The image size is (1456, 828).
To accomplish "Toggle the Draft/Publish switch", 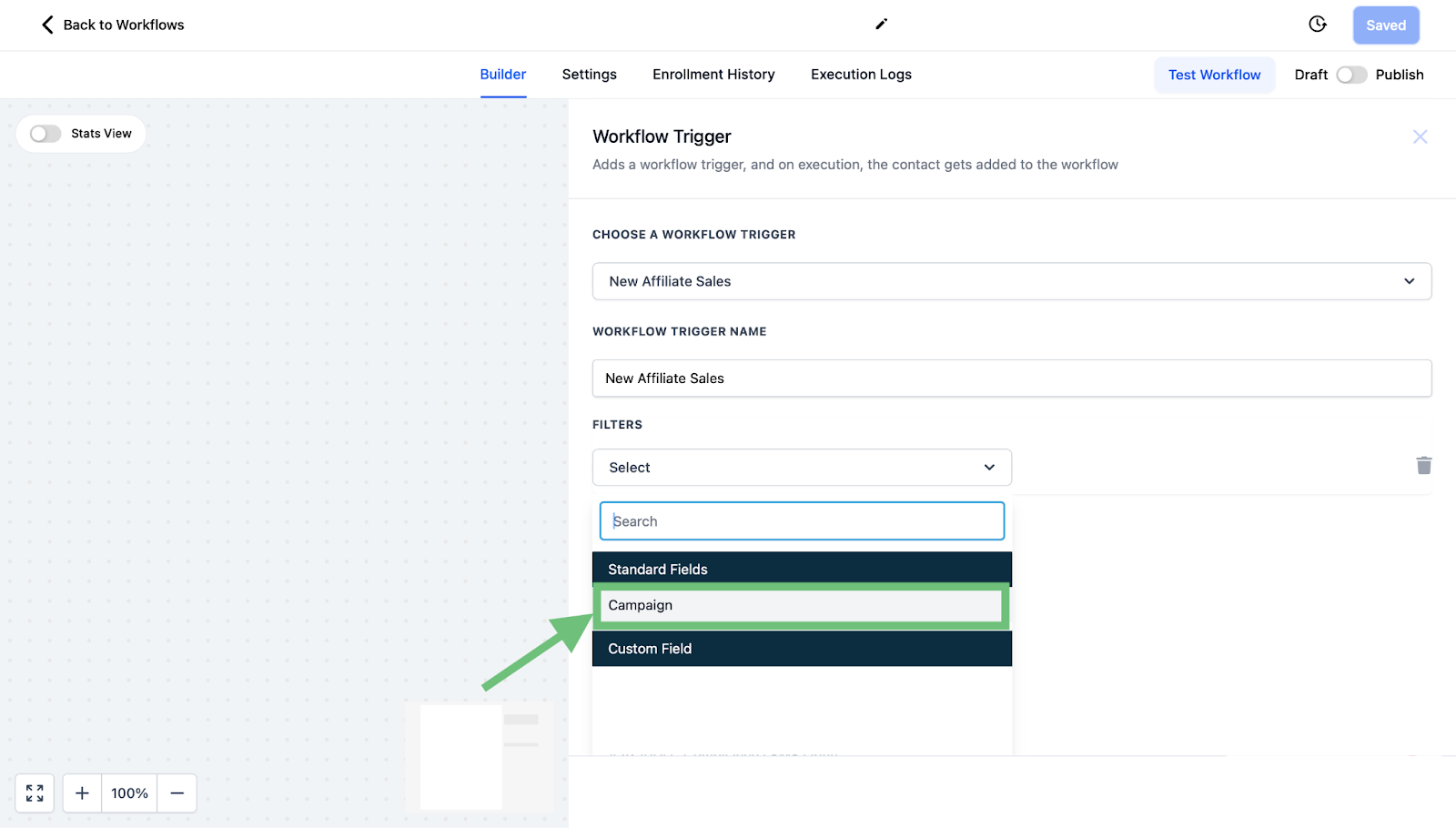I will coord(1351,75).
